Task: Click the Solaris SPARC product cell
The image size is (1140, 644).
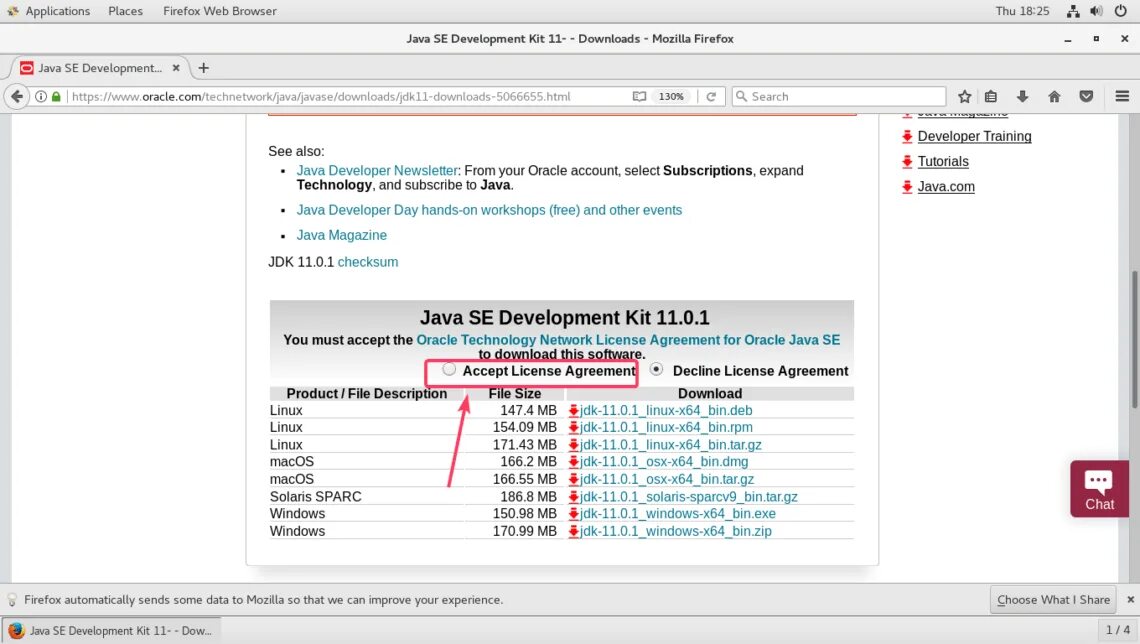Action: click(316, 497)
